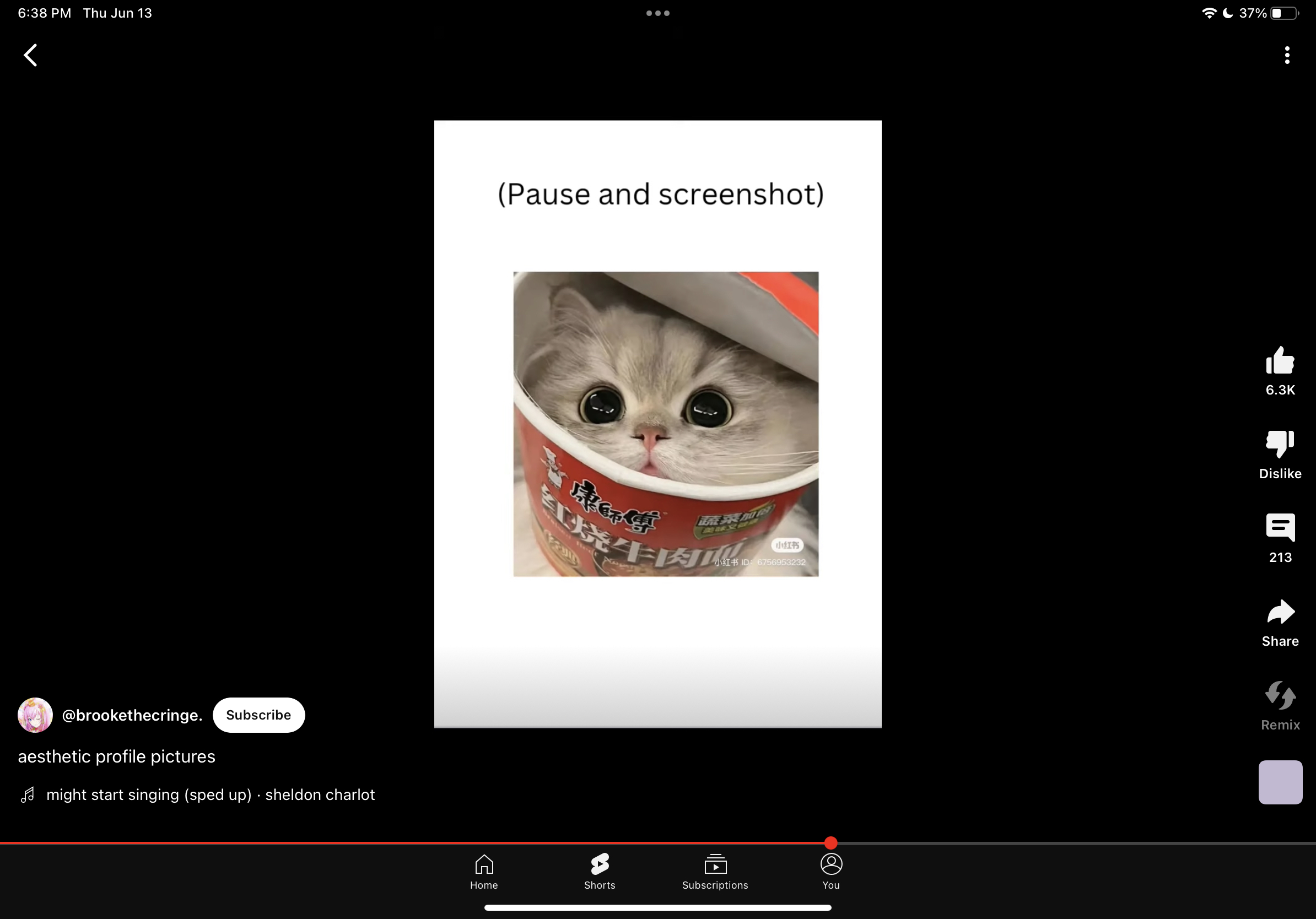Open the Home tab
1316x919 pixels.
484,872
